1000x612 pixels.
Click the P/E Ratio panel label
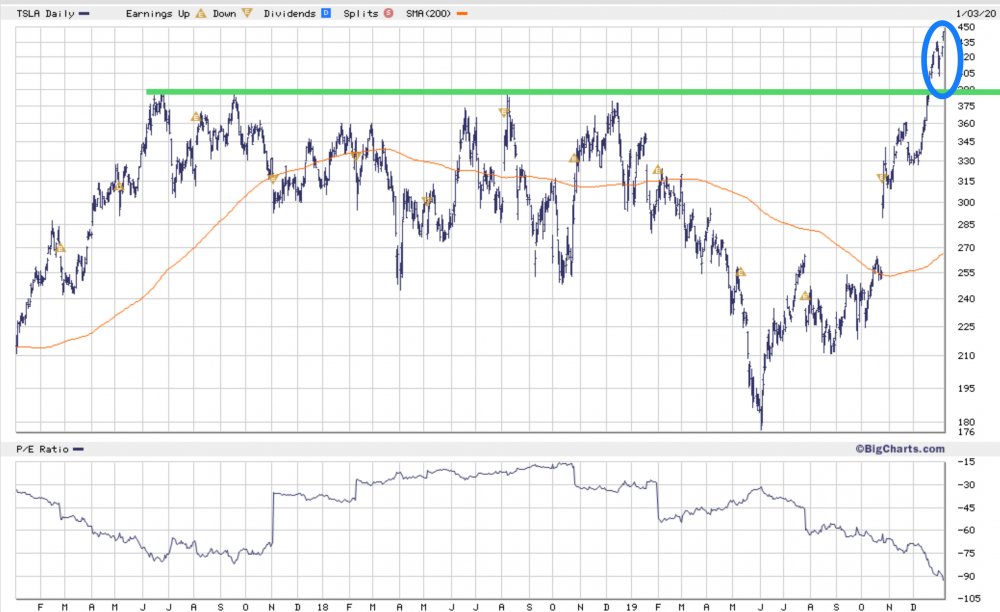tap(42, 449)
